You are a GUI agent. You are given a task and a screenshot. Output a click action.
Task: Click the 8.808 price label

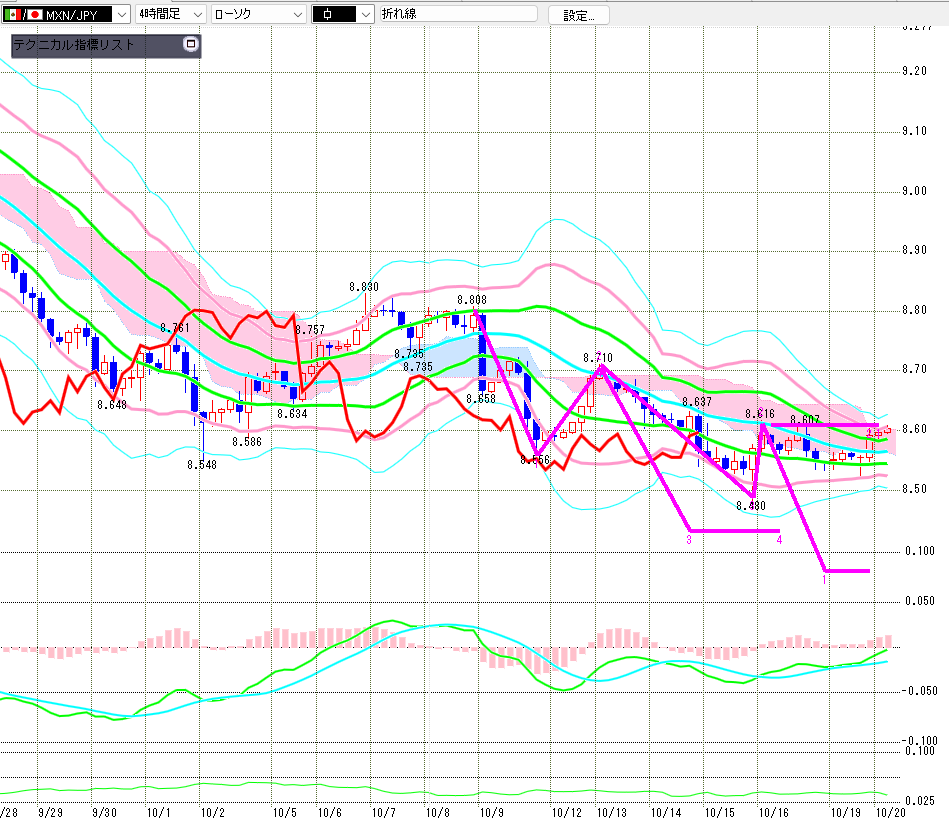pyautogui.click(x=471, y=300)
